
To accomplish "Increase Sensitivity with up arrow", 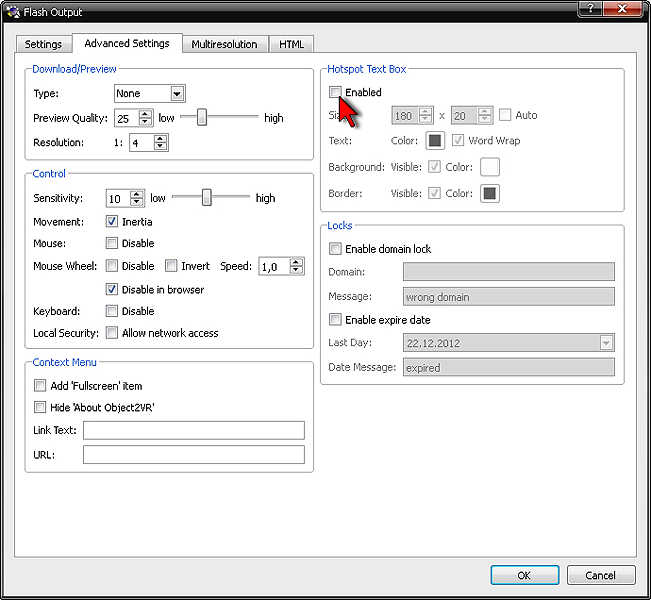I will pyautogui.click(x=137, y=194).
